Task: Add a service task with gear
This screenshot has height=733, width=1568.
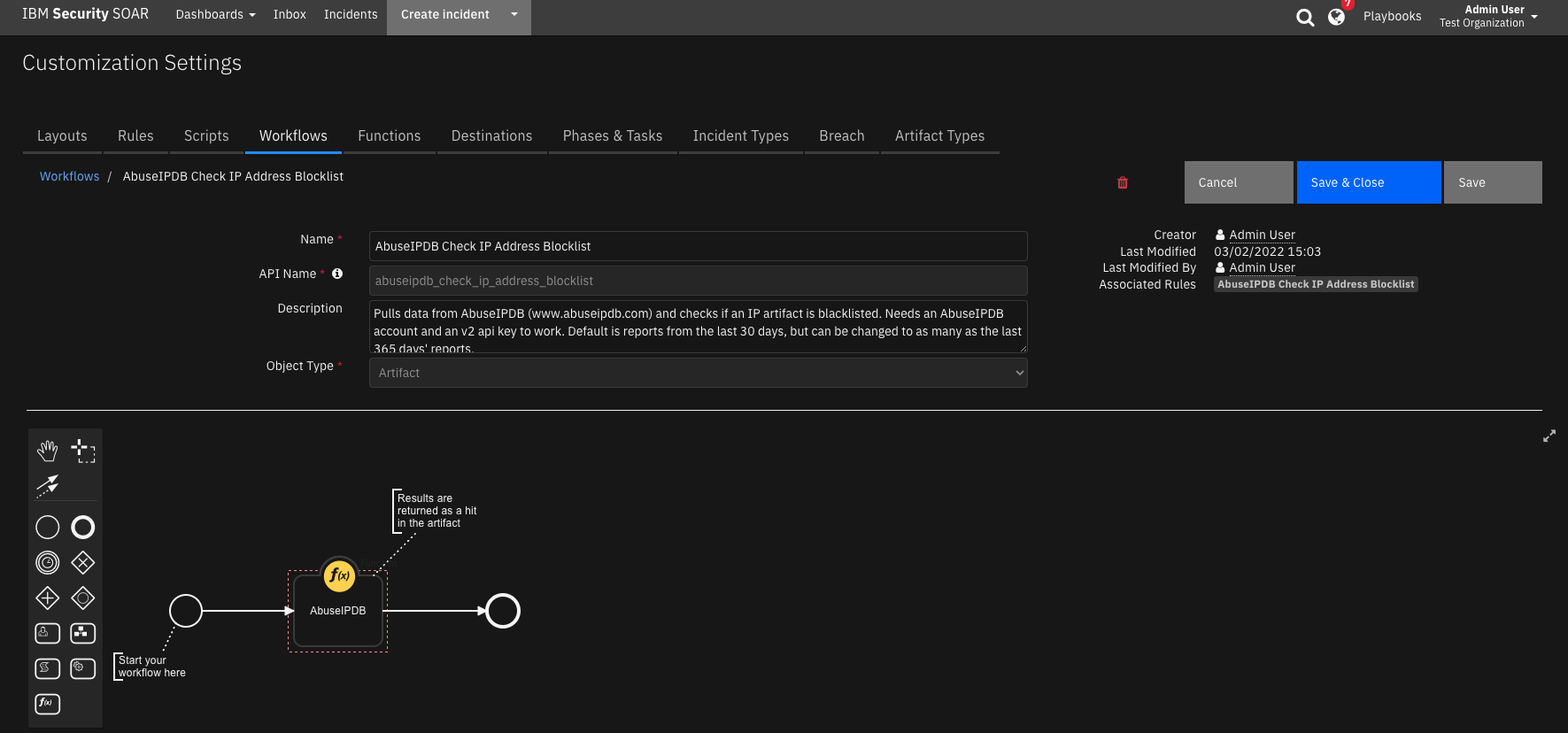Action: [83, 668]
